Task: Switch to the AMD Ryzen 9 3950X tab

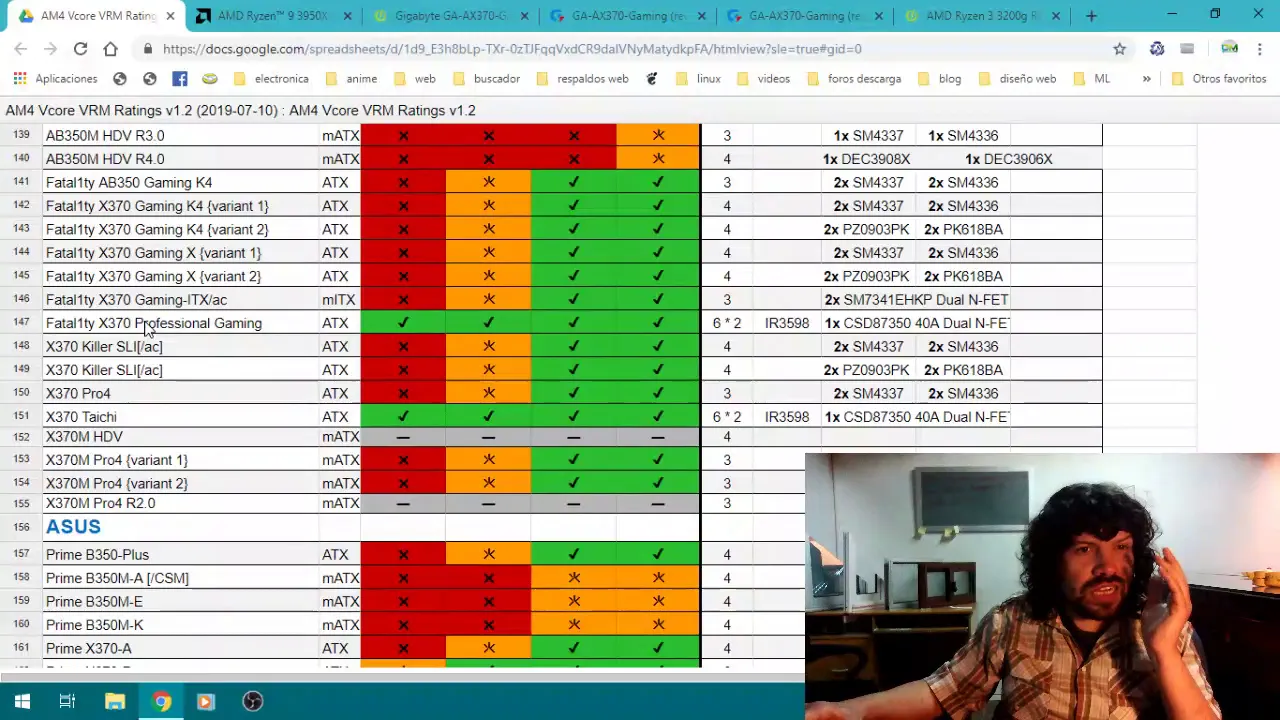Action: 273,16
